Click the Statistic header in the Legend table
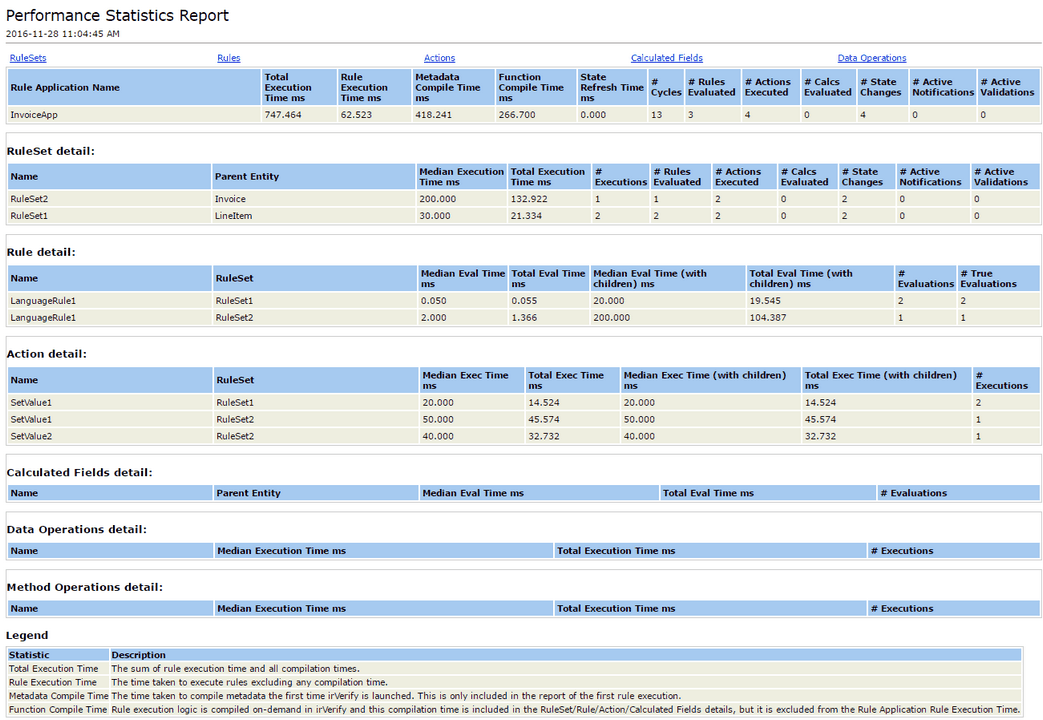 [x=29, y=655]
